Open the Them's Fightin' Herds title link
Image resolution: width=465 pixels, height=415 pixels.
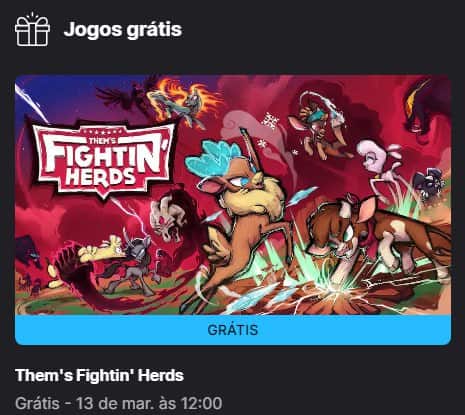pos(99,375)
